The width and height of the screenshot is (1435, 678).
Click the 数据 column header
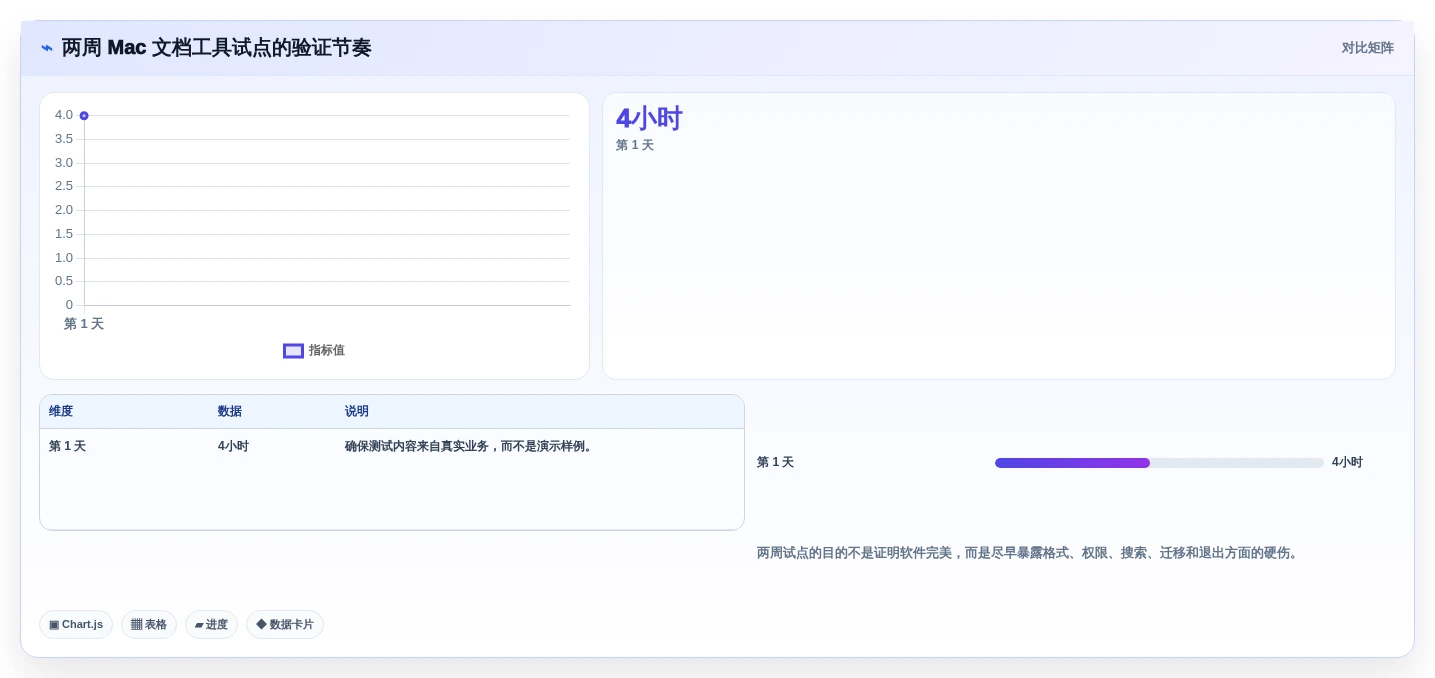[x=230, y=411]
